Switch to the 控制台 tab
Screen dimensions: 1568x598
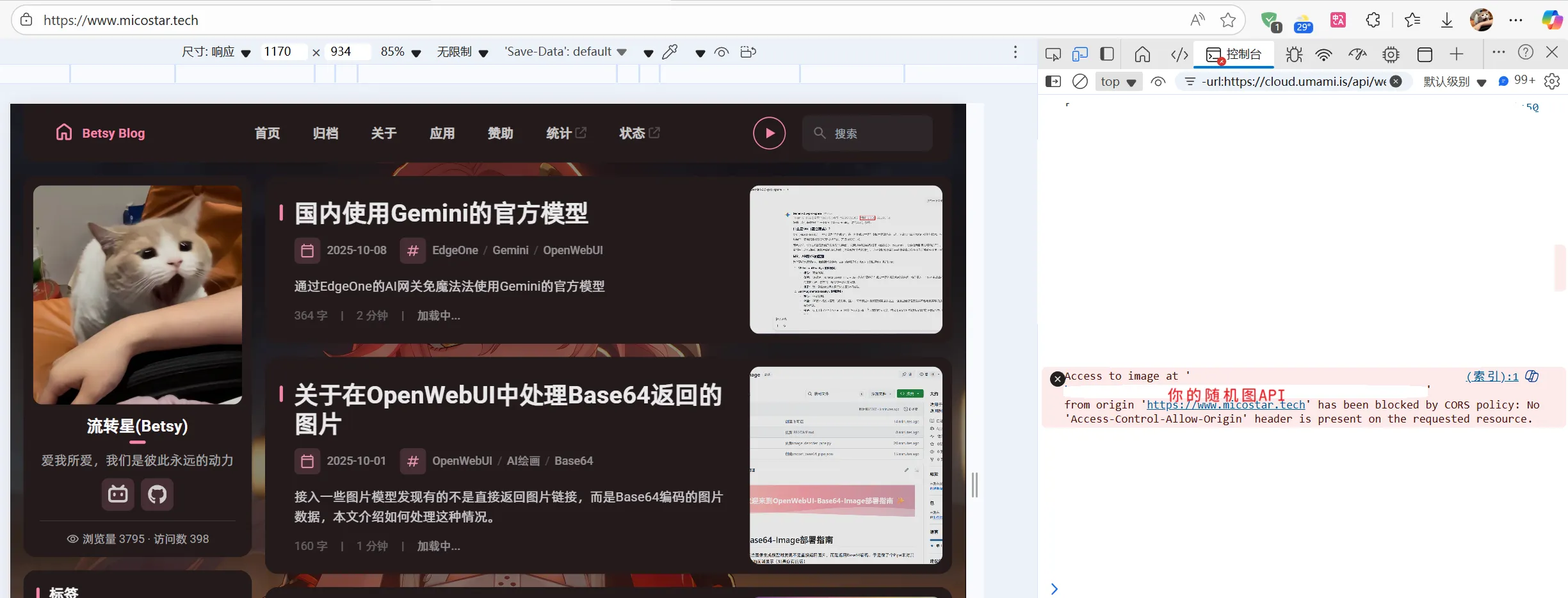tap(1234, 55)
